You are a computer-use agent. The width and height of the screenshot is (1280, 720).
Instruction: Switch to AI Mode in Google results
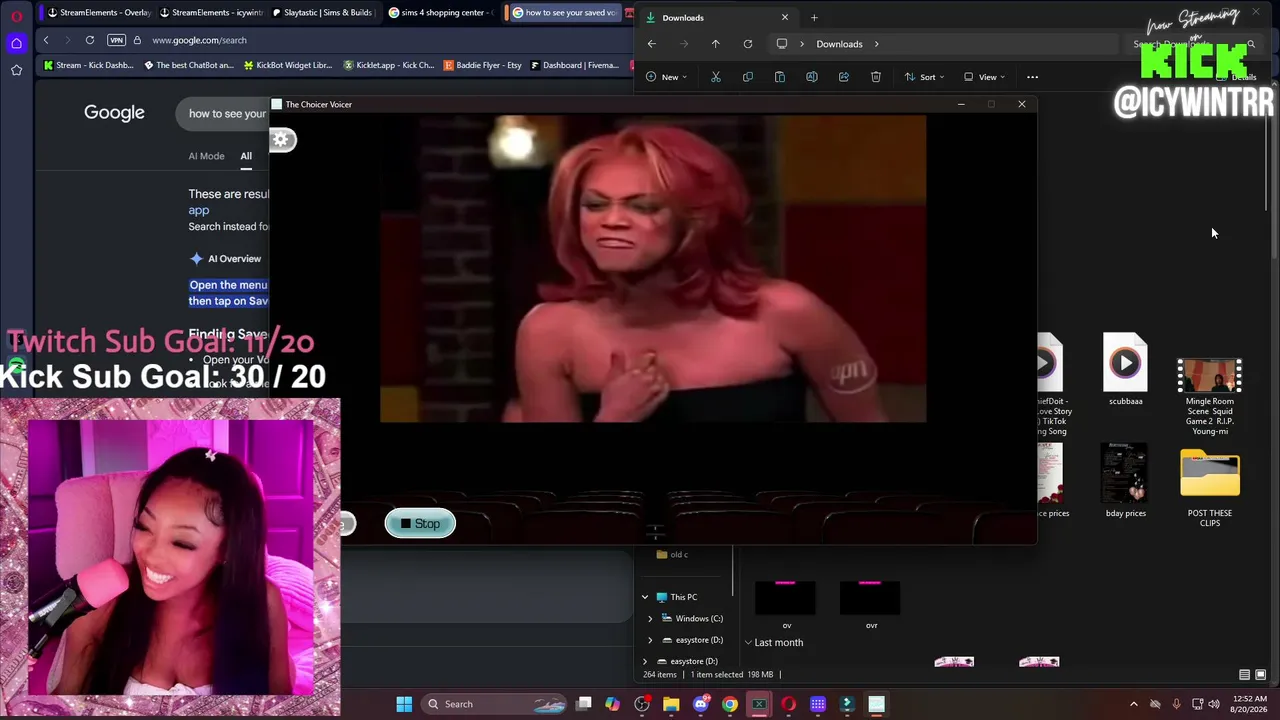[x=207, y=156]
